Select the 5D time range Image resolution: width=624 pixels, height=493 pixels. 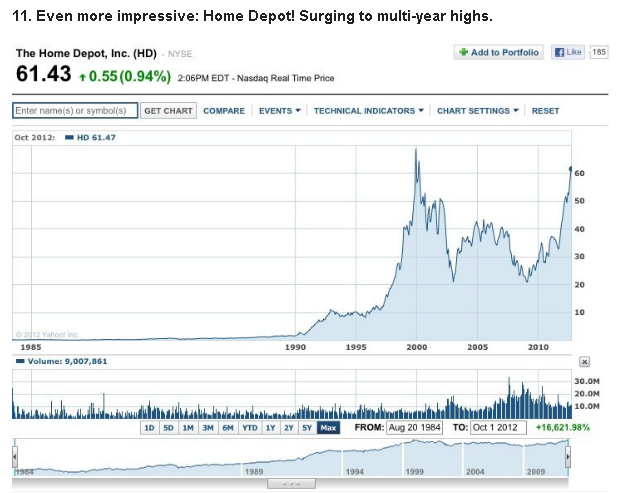[168, 428]
